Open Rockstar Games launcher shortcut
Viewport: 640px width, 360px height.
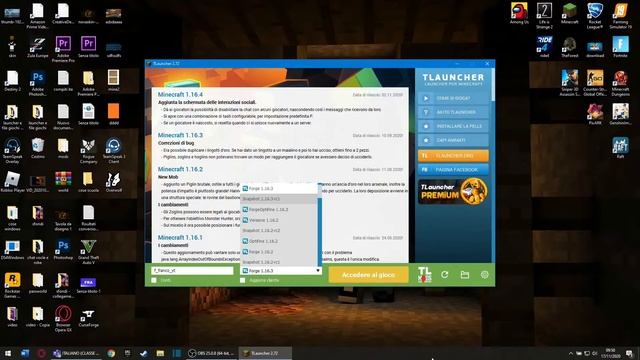pyautogui.click(x=12, y=285)
